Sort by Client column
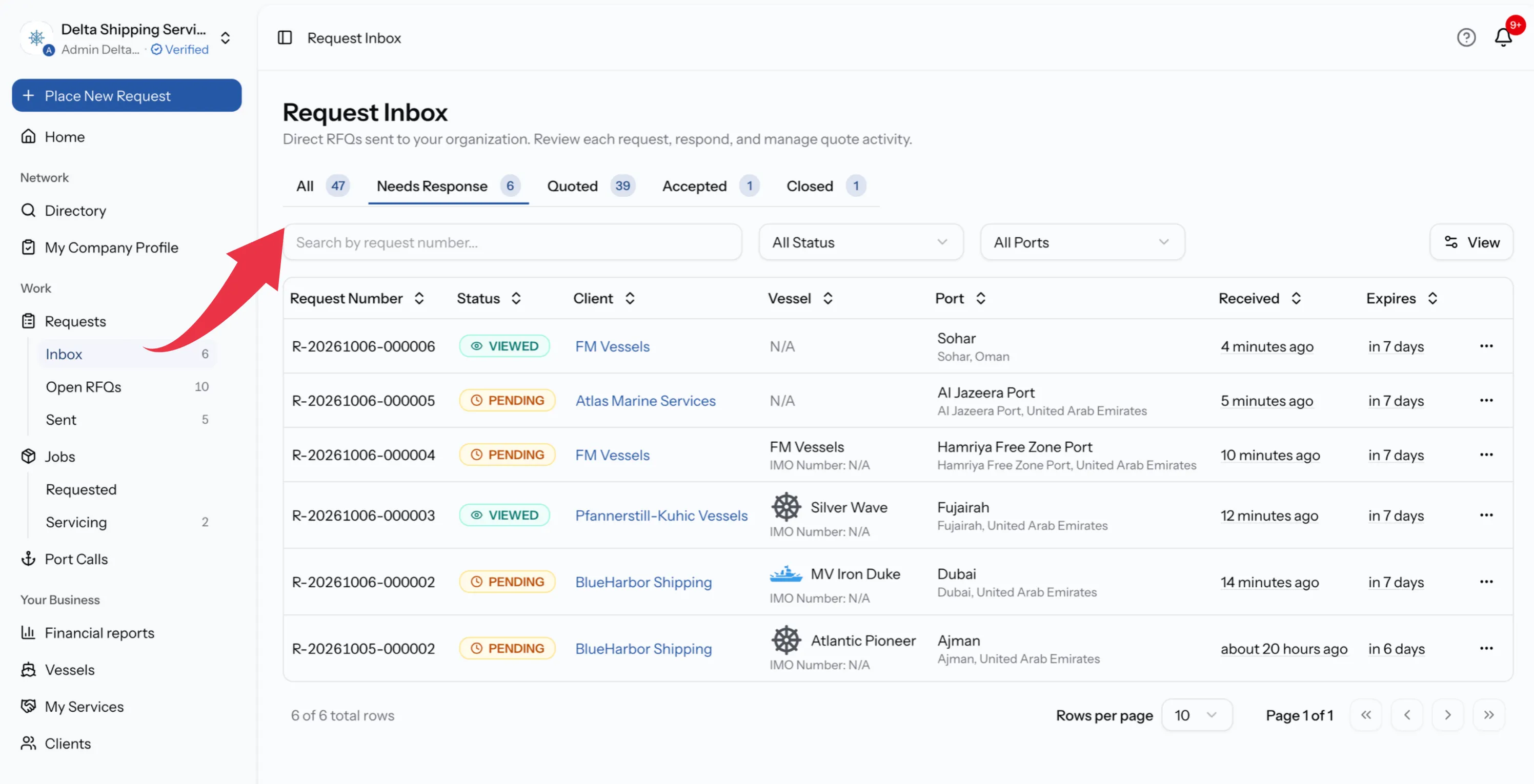1534x784 pixels. (x=604, y=298)
